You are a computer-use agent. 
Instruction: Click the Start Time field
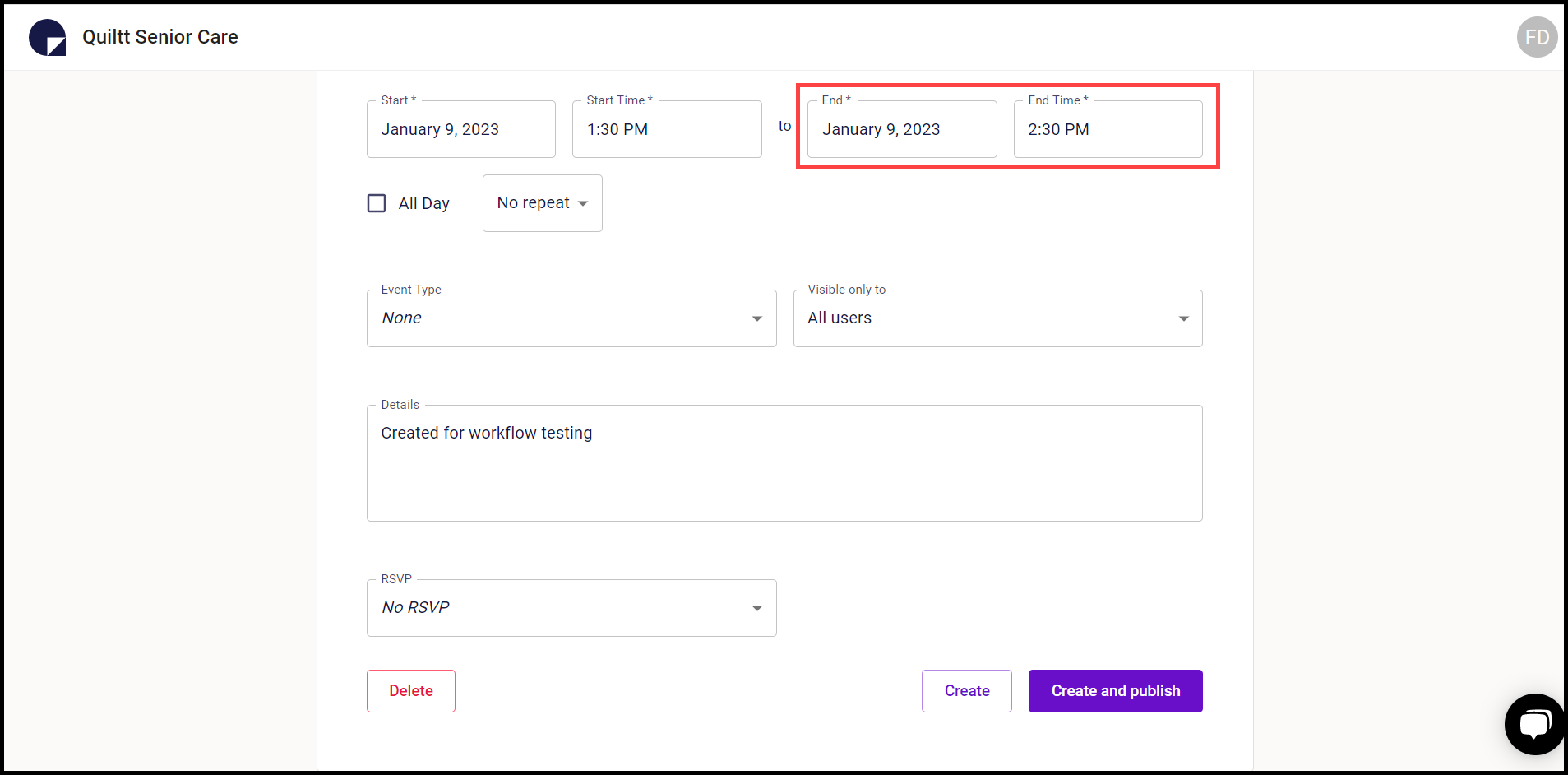(x=667, y=129)
